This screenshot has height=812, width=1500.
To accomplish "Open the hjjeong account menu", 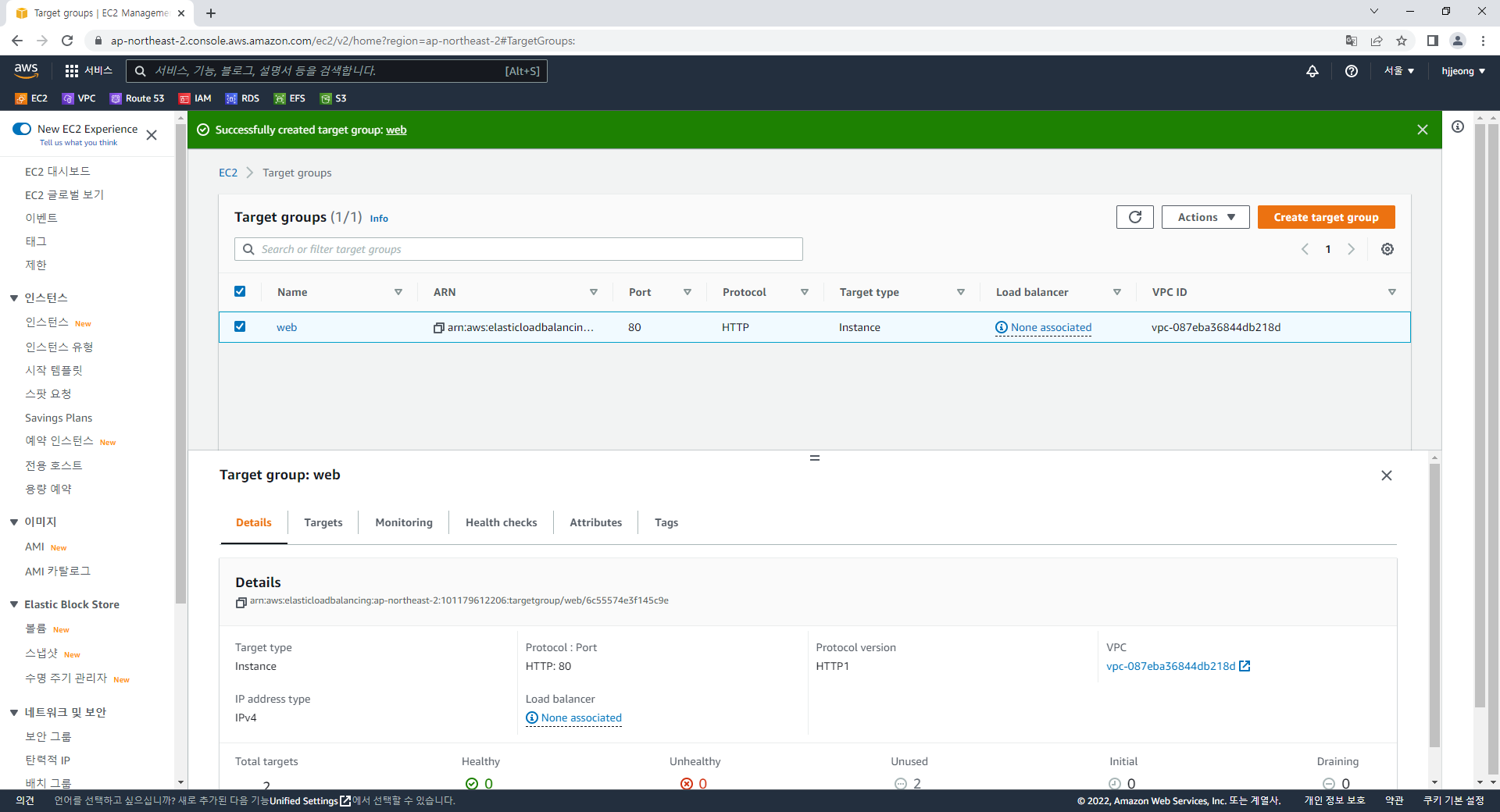I will [1463, 71].
